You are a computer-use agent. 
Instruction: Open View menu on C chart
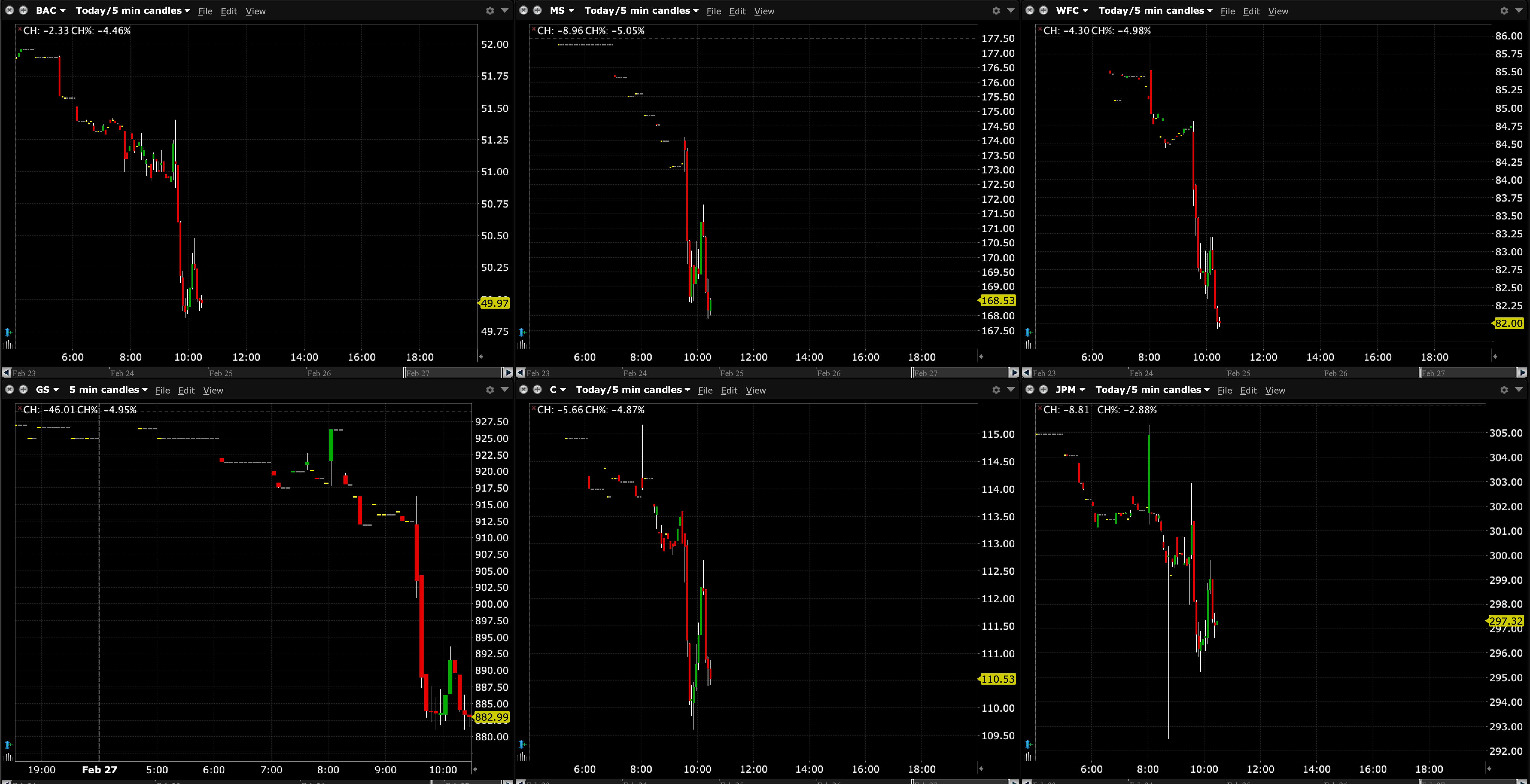point(755,391)
